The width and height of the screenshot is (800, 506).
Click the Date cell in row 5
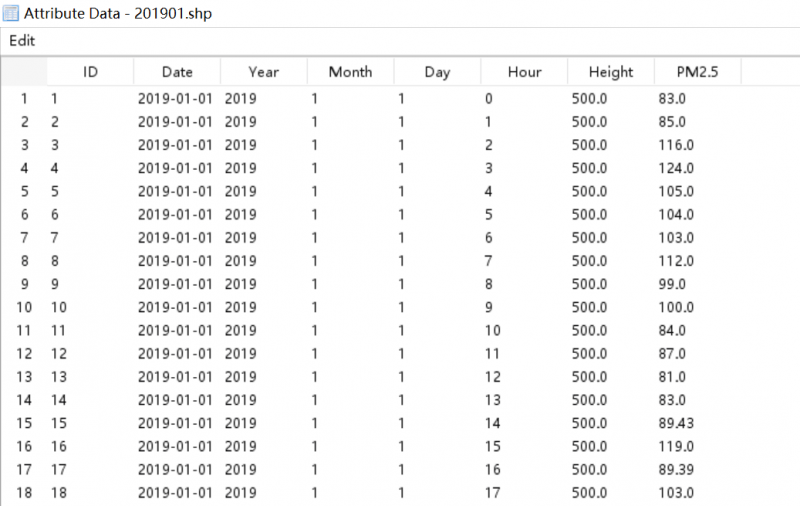(x=175, y=191)
